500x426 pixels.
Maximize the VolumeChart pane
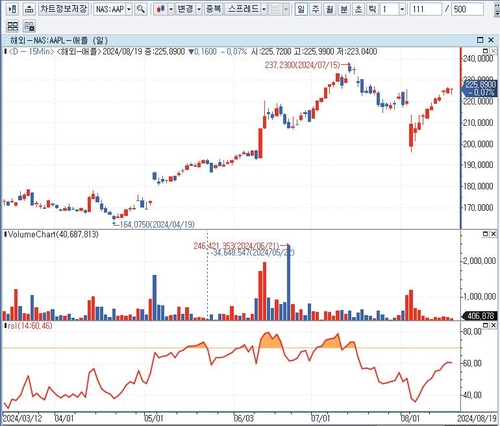(x=485, y=234)
